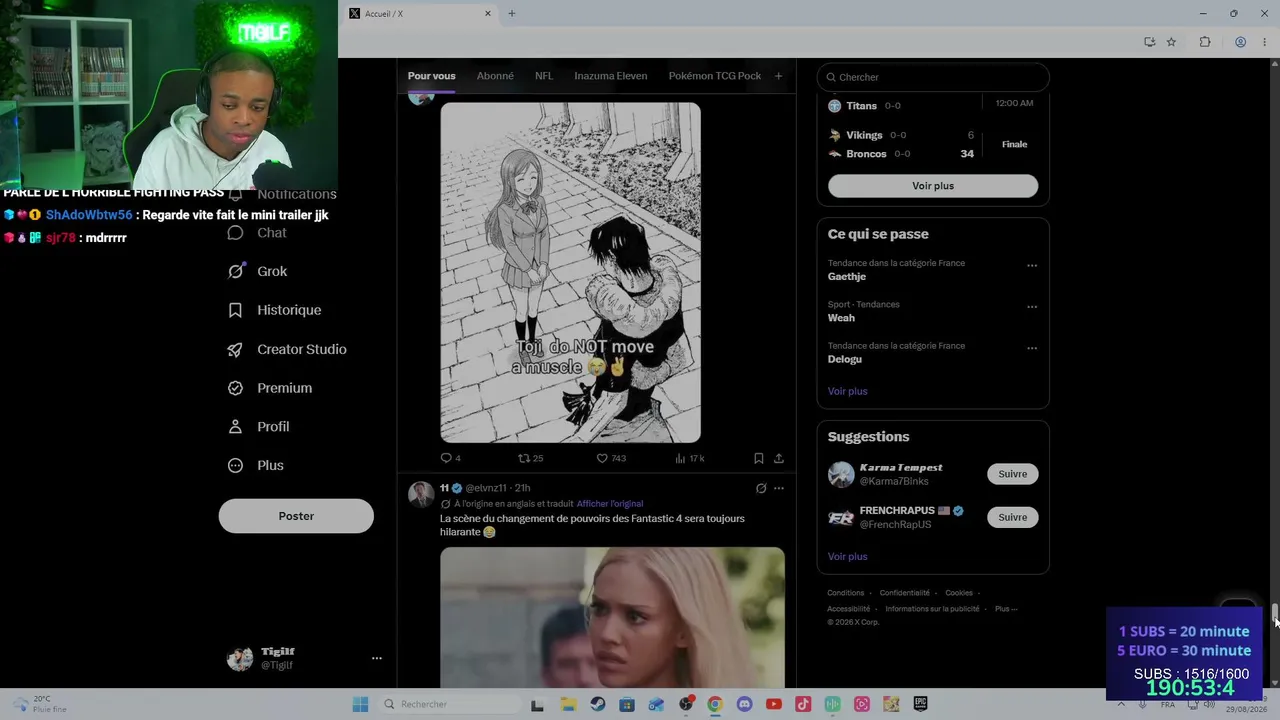Click Voir plus under Ce qui se passe
Screen dimensions: 1280x720
click(x=848, y=391)
